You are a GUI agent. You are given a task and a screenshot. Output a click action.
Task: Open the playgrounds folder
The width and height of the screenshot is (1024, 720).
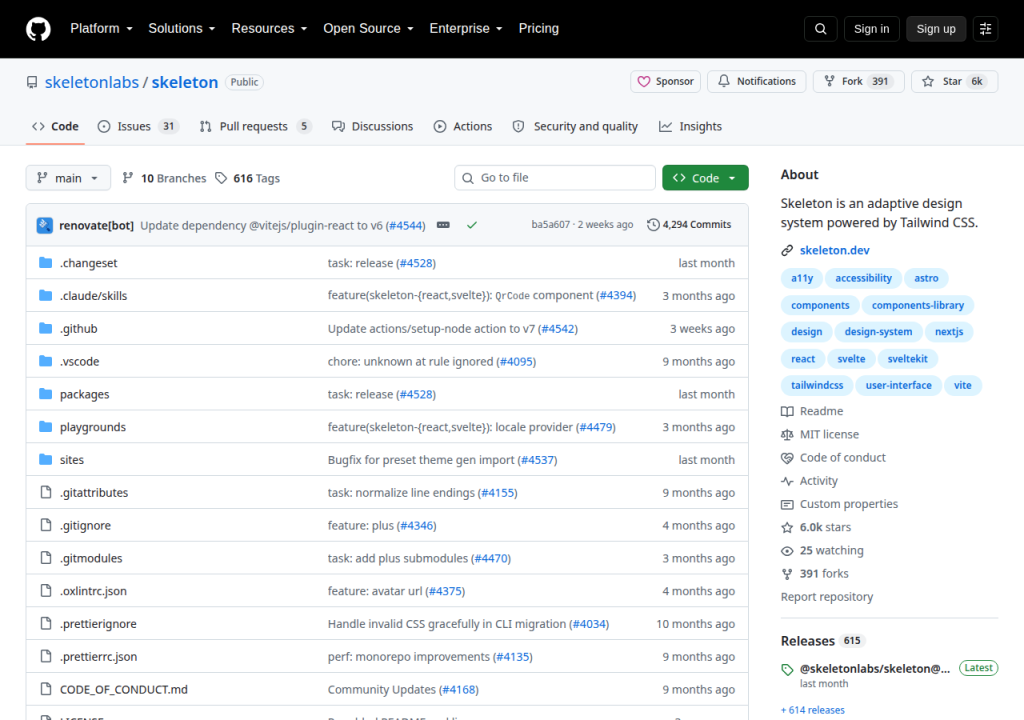(x=93, y=427)
